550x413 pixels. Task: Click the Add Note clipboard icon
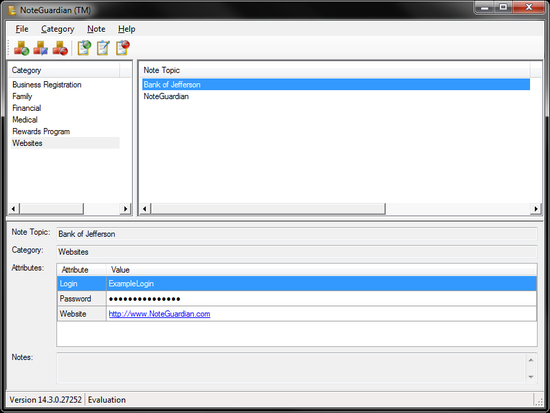point(84,48)
